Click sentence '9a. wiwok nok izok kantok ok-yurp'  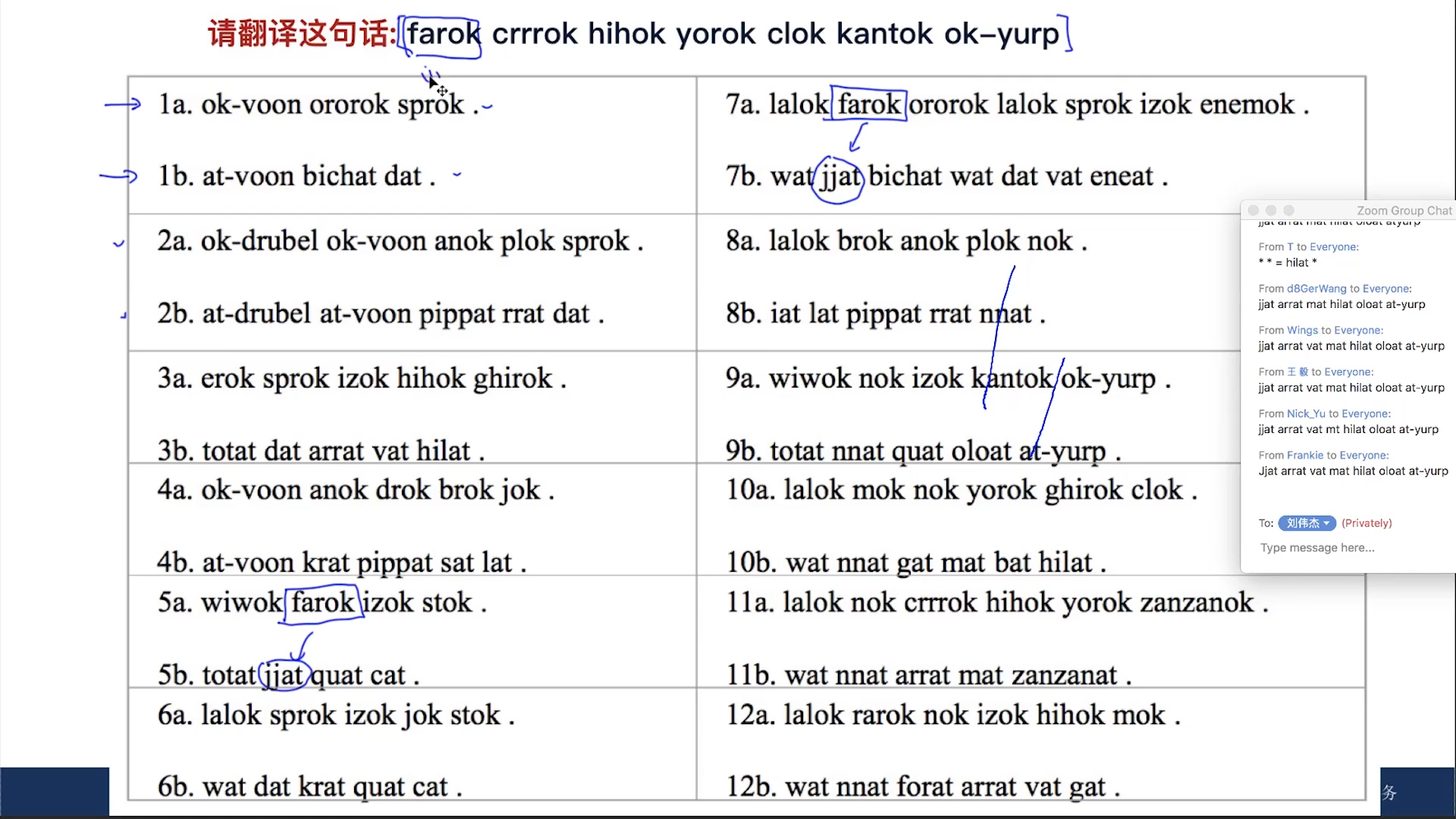tap(948, 378)
